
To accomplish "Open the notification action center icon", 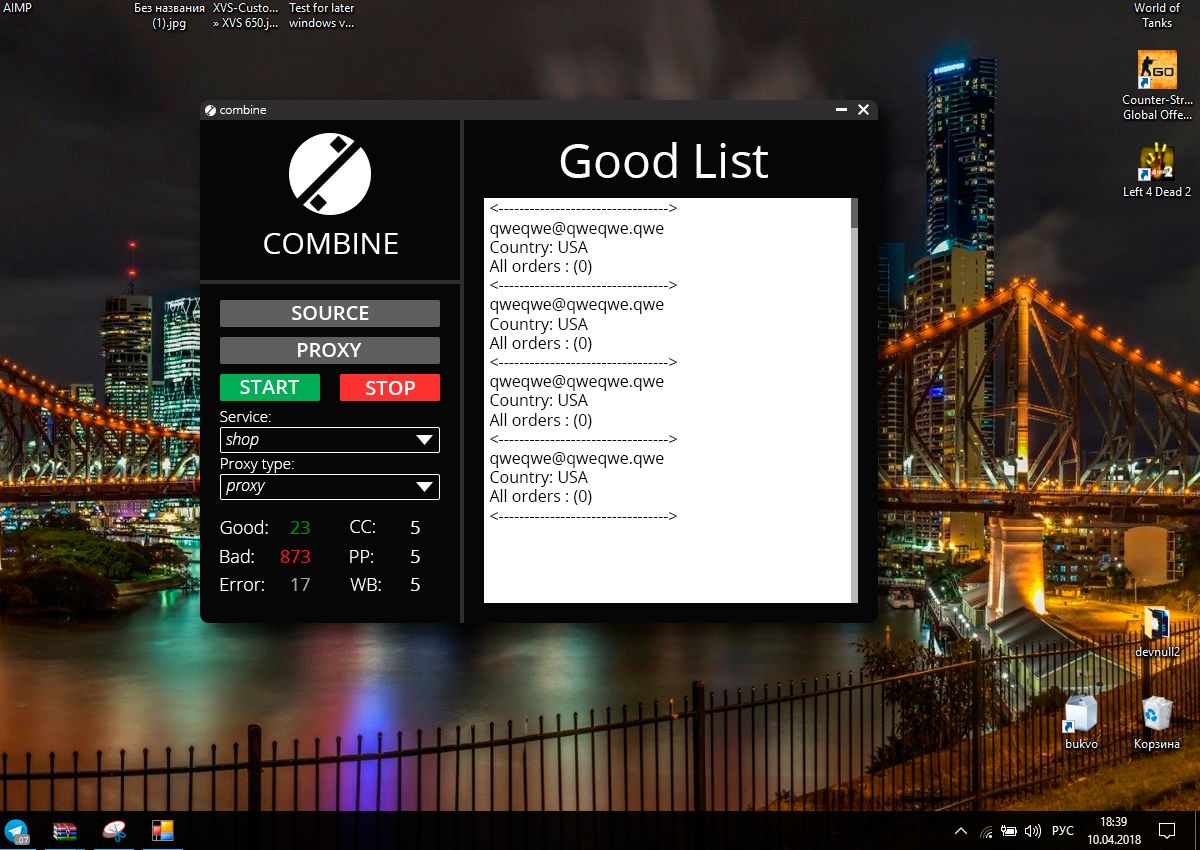I will (x=1166, y=831).
